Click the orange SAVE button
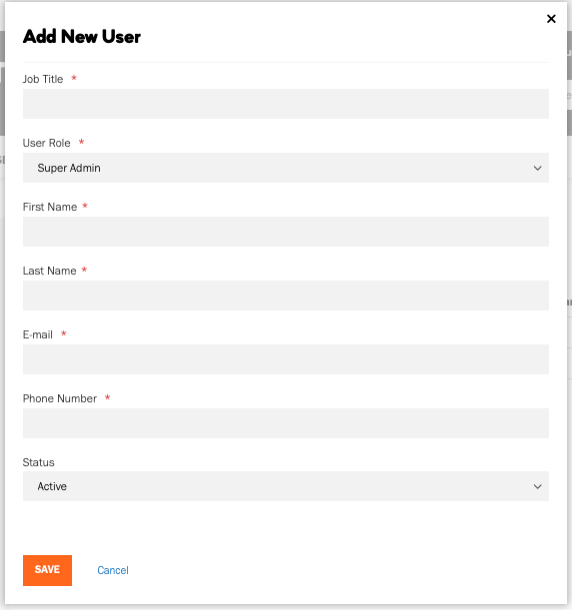Image resolution: width=572 pixels, height=610 pixels. 47,570
